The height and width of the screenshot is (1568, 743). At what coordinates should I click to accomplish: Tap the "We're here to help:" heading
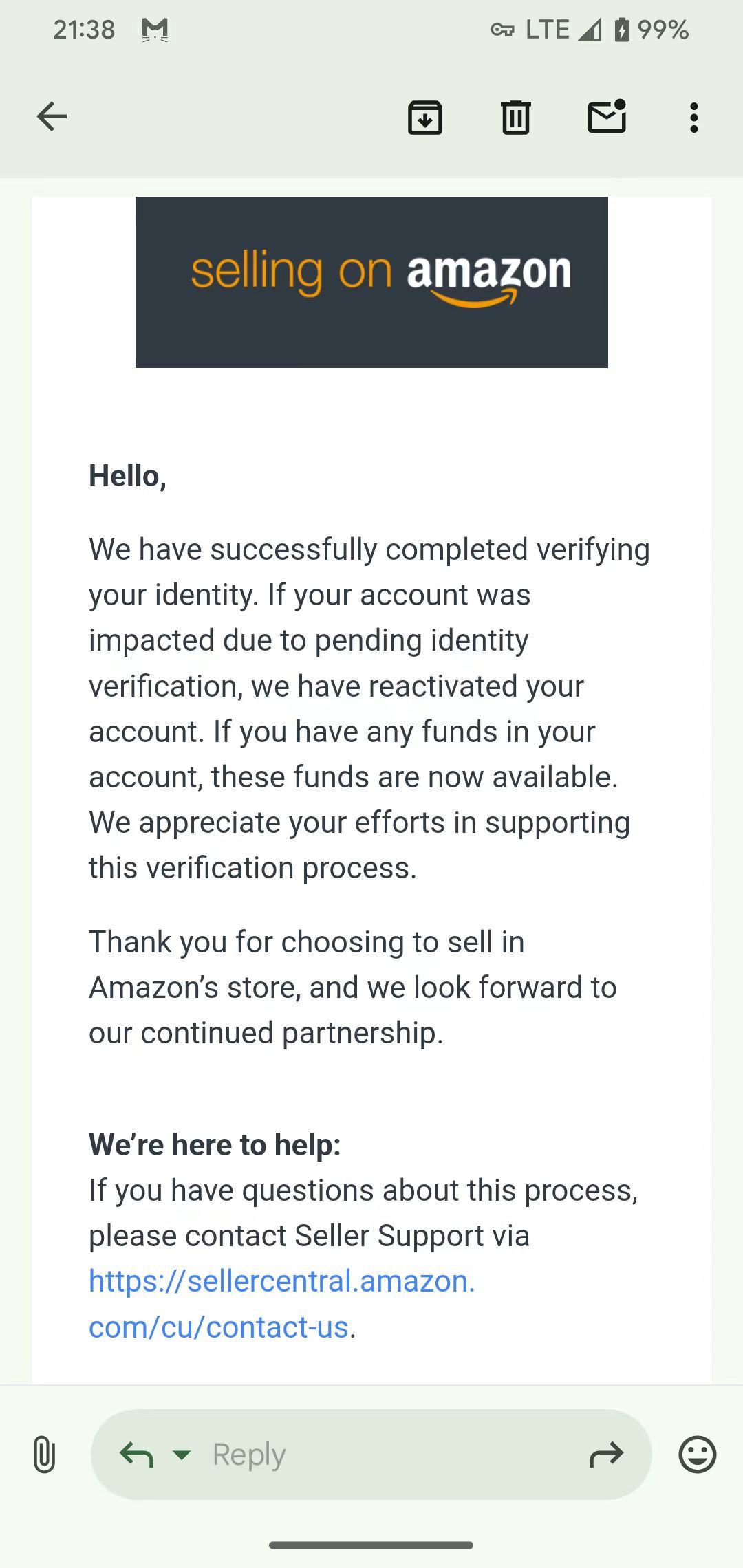click(x=215, y=1145)
